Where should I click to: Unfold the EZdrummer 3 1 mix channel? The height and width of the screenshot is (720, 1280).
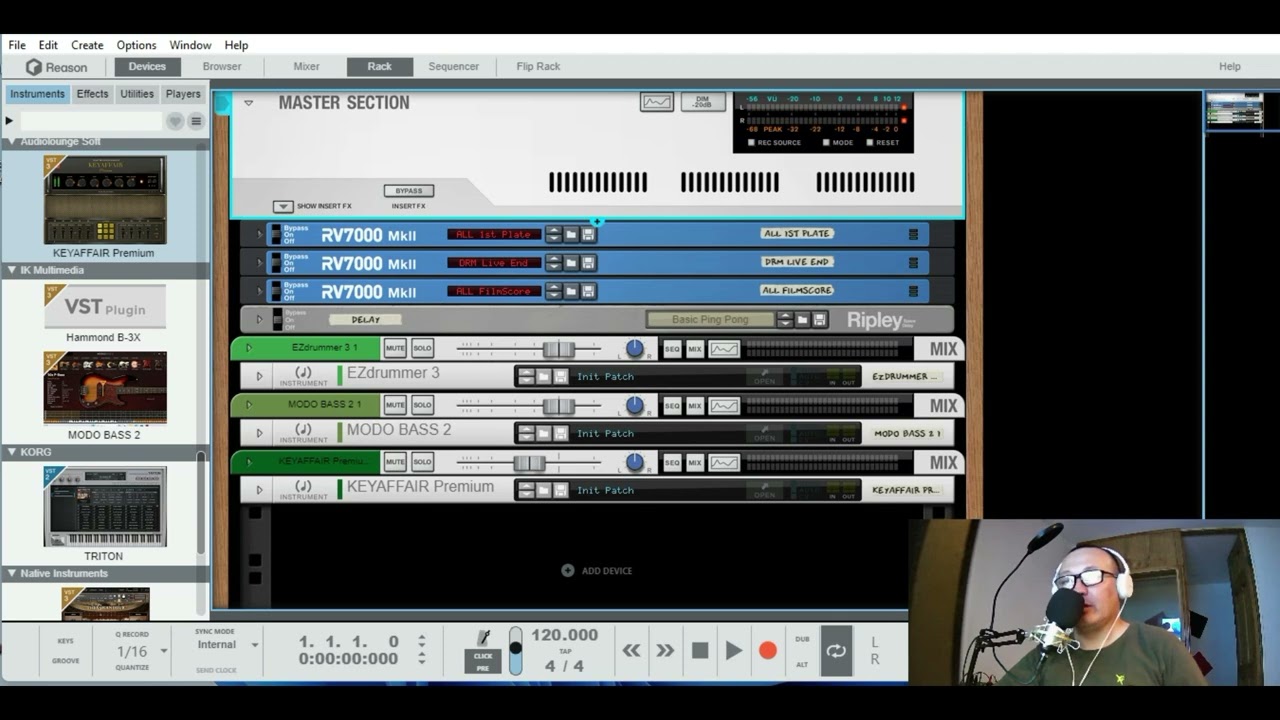249,349
